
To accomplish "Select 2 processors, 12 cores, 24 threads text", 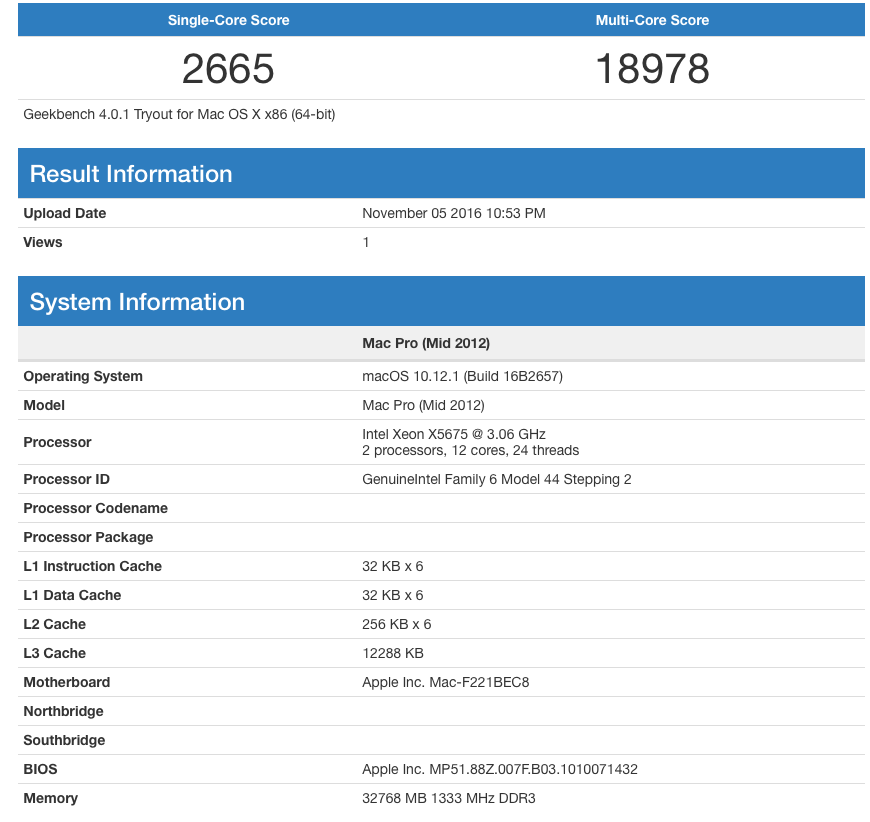I will 471,450.
